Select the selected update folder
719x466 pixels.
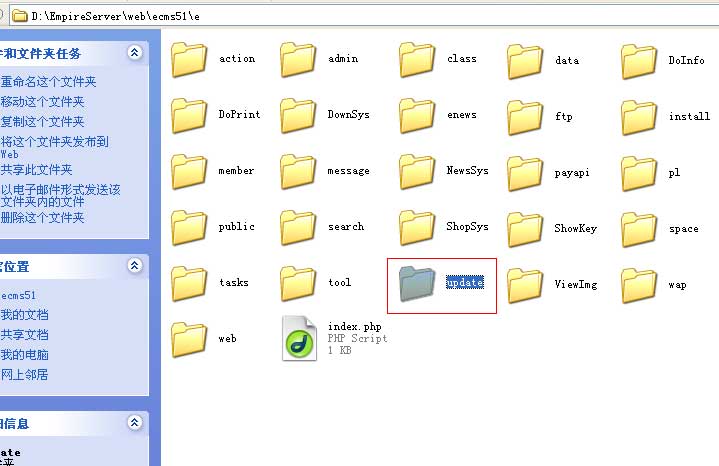point(418,284)
